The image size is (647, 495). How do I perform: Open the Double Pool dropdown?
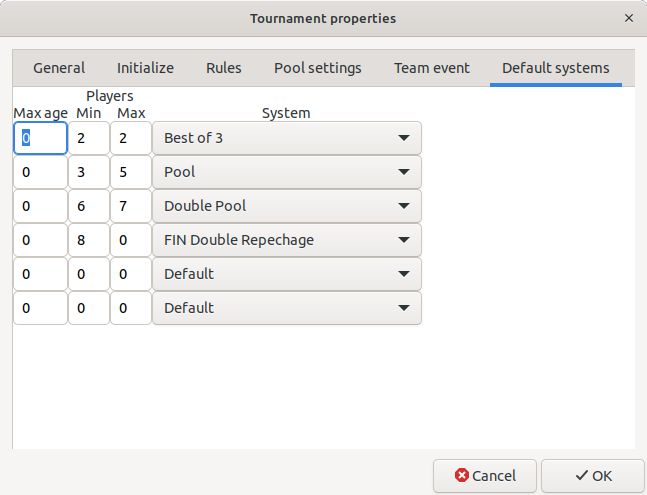point(287,206)
